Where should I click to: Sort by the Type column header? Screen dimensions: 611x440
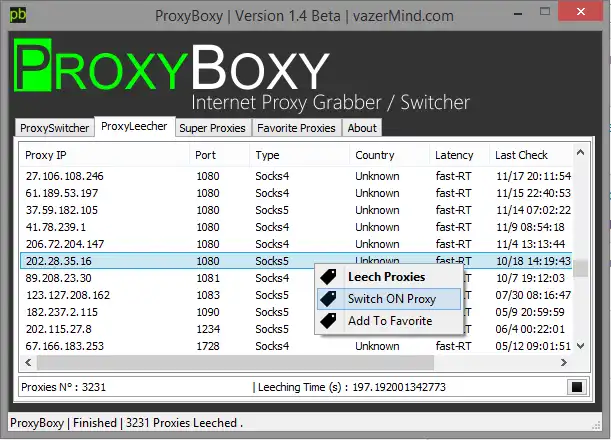click(299, 155)
